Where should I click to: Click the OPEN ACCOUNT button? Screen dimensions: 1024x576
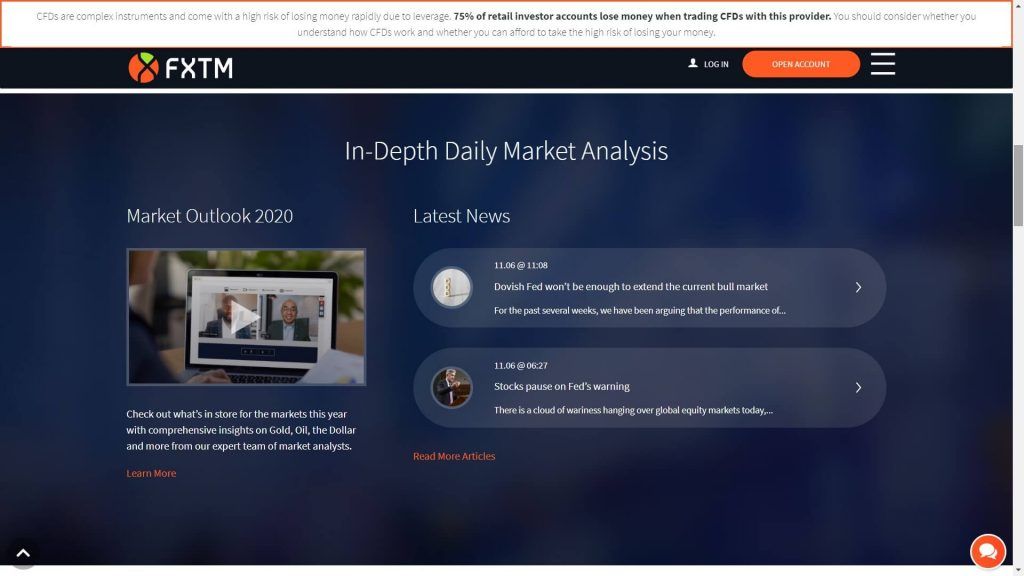801,64
